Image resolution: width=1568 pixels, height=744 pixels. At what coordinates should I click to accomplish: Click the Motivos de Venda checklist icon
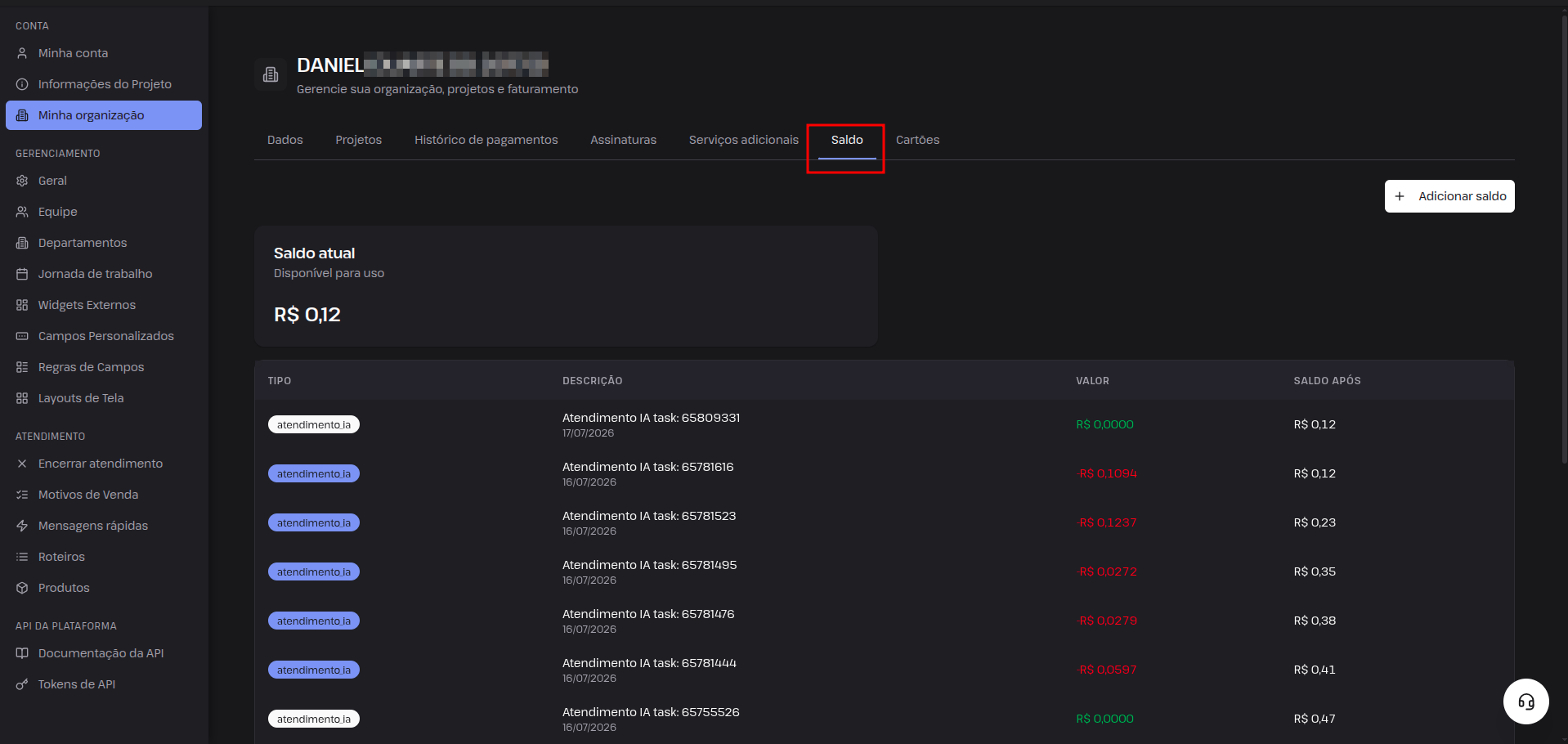pos(22,495)
